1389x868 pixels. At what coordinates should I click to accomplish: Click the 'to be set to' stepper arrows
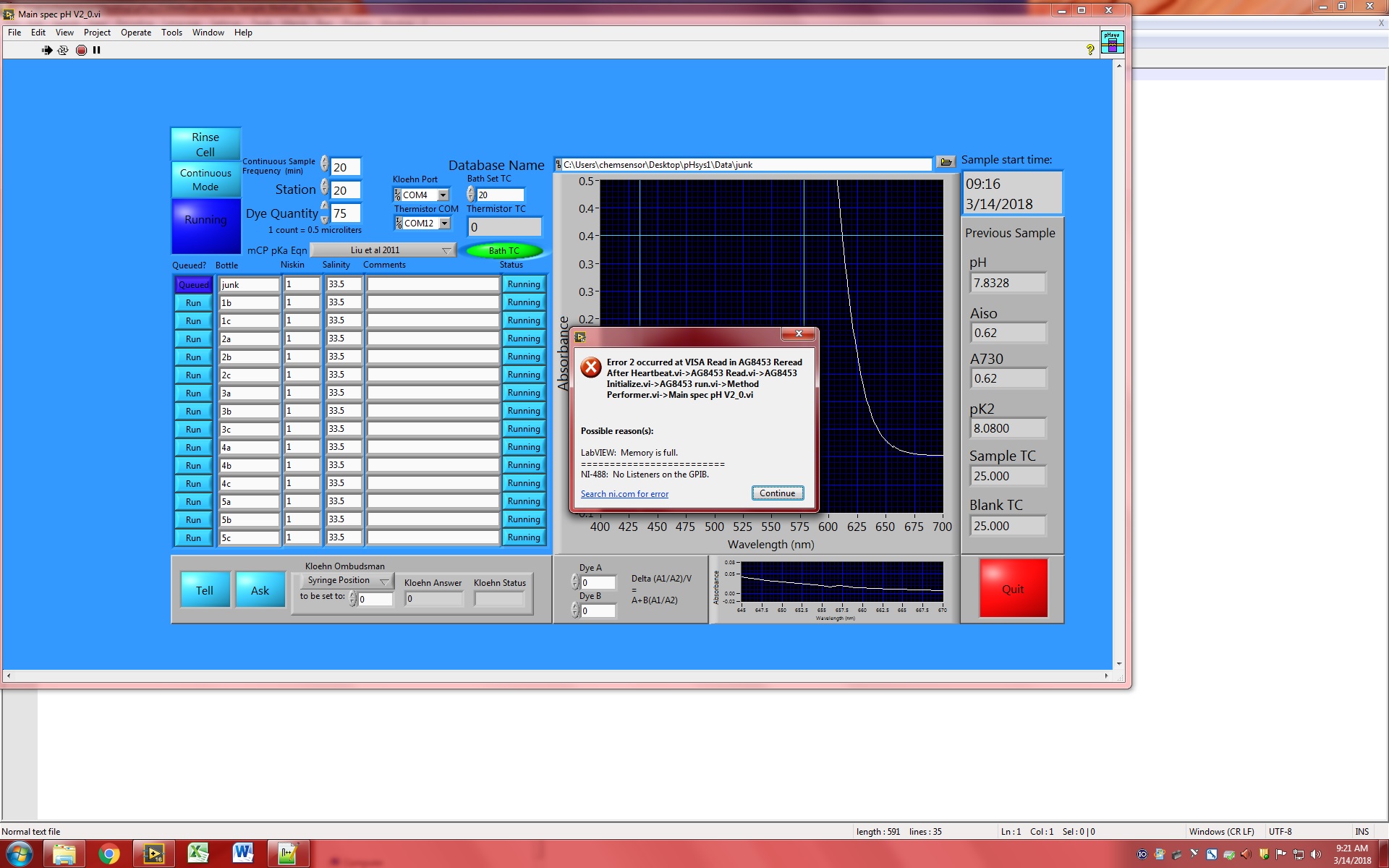pyautogui.click(x=353, y=598)
